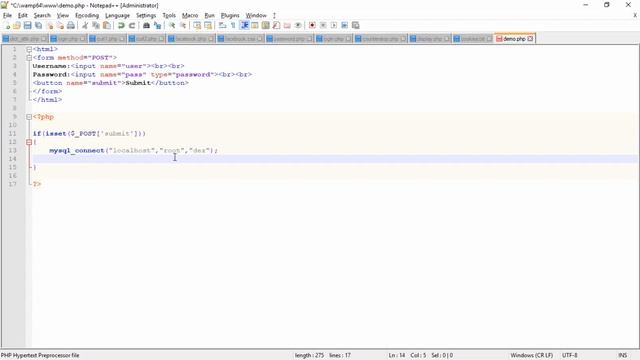Toggle synchronized vertical scrolling
Image resolution: width=640 pixels, height=360 pixels.
[197, 25]
